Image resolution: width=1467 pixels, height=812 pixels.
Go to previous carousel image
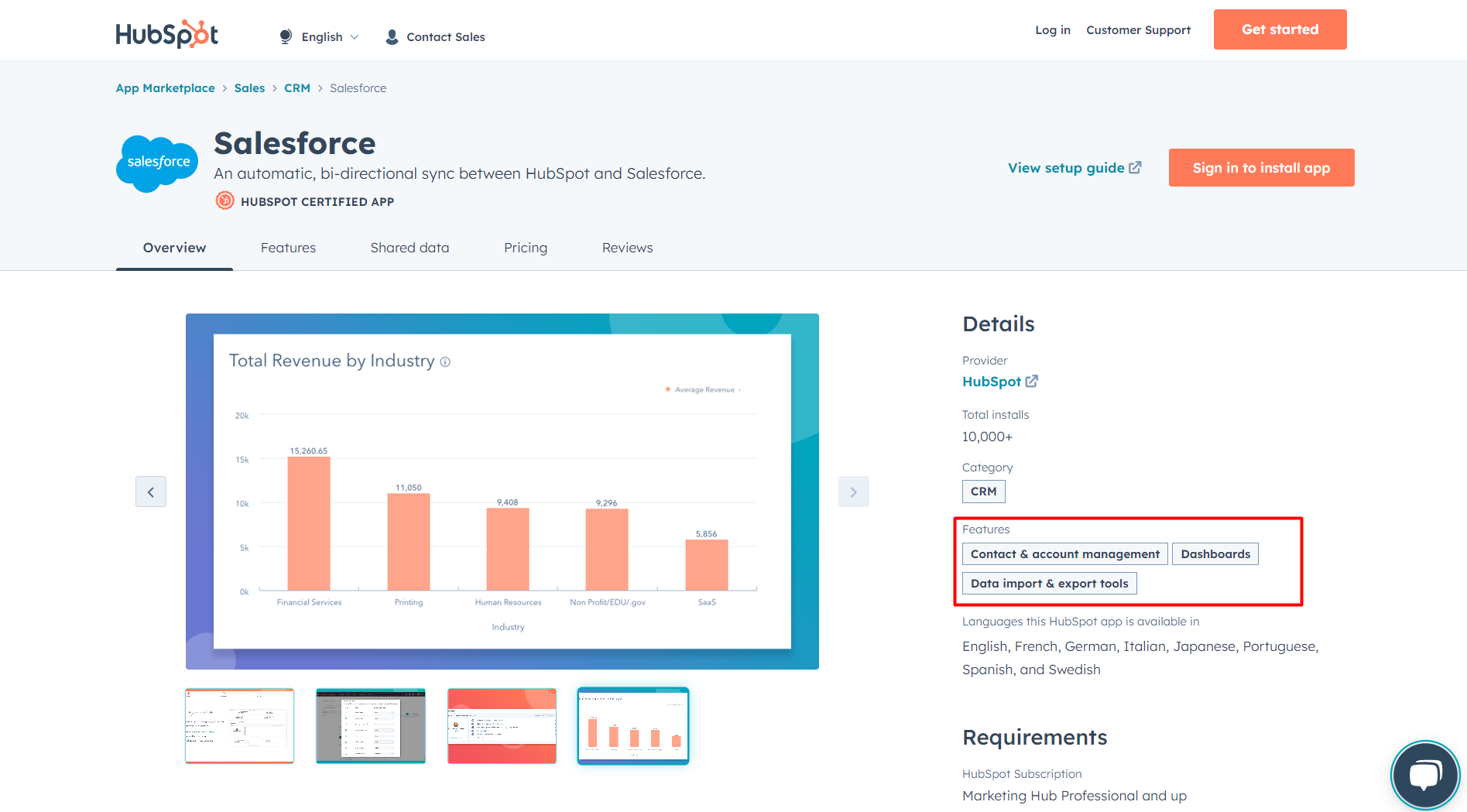pyautogui.click(x=151, y=492)
